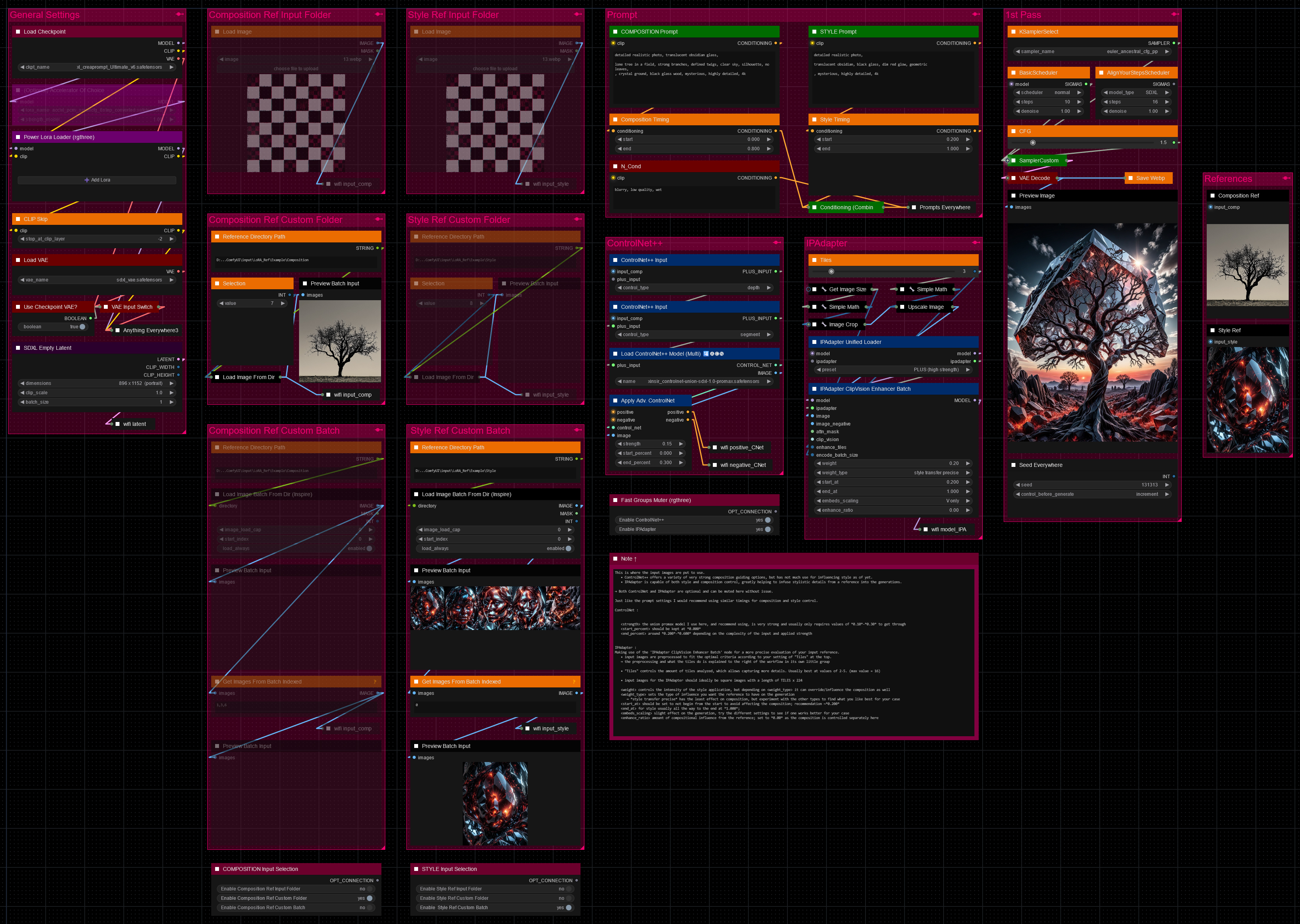
Task: Click the General Settings group navigation icon
Action: 179,14
